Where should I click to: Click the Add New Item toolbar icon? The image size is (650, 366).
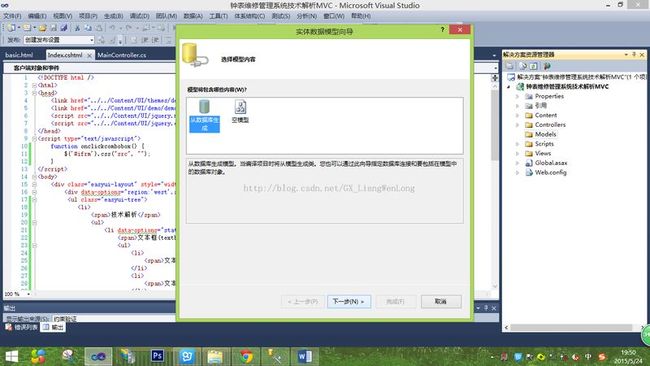(27, 28)
